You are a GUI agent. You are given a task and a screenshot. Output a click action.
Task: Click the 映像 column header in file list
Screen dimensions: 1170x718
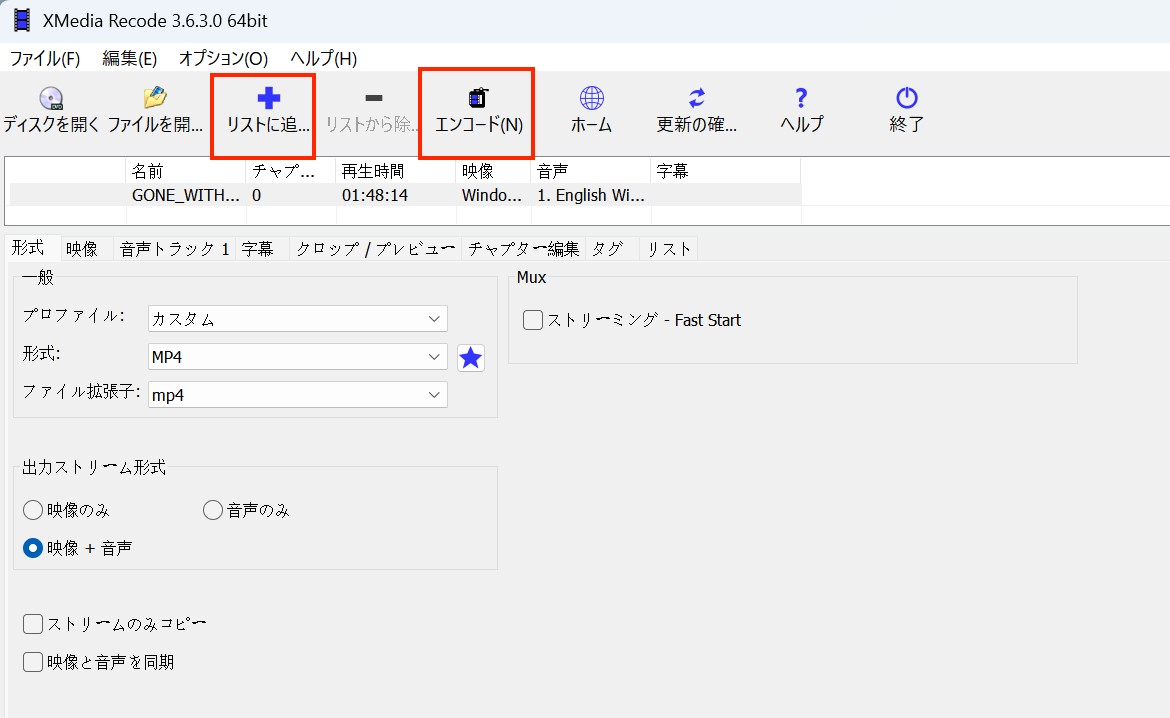click(493, 171)
